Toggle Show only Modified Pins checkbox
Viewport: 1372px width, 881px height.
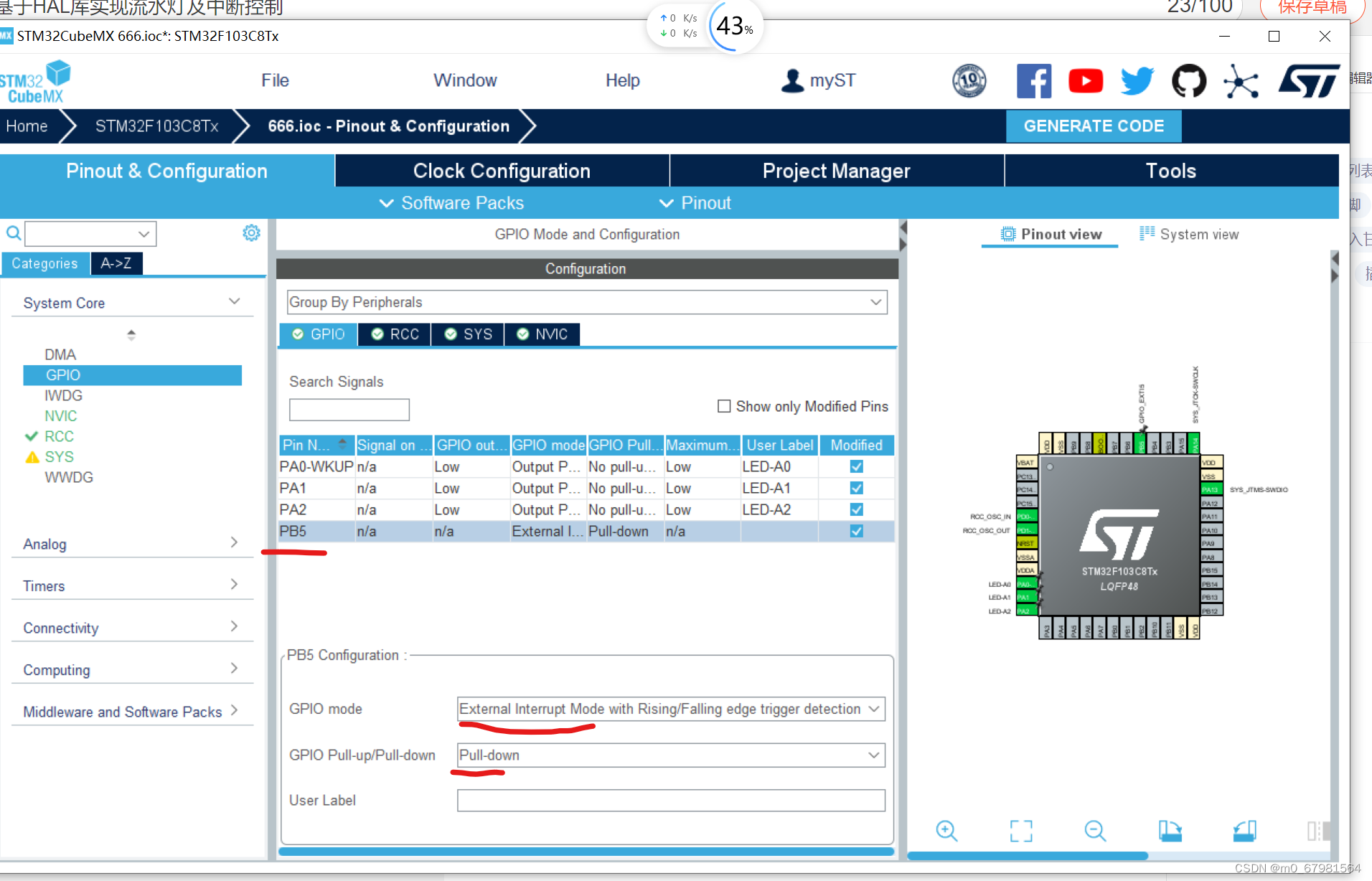[724, 406]
